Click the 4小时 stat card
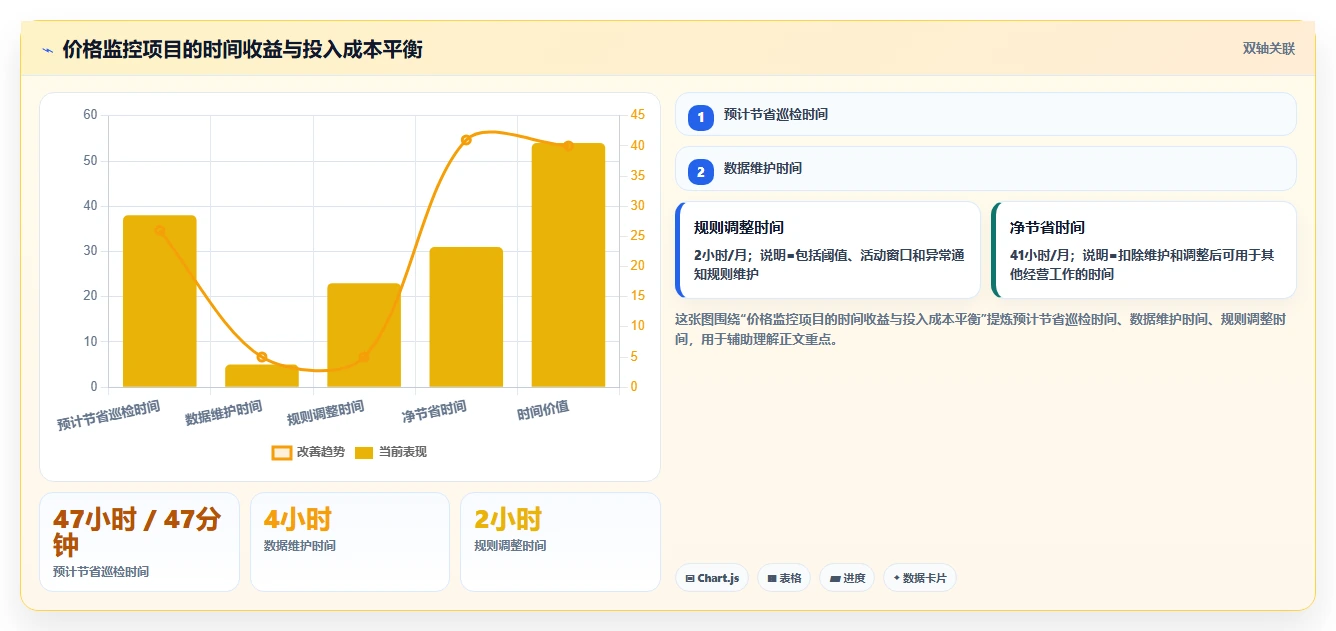The image size is (1336, 631). 350,542
